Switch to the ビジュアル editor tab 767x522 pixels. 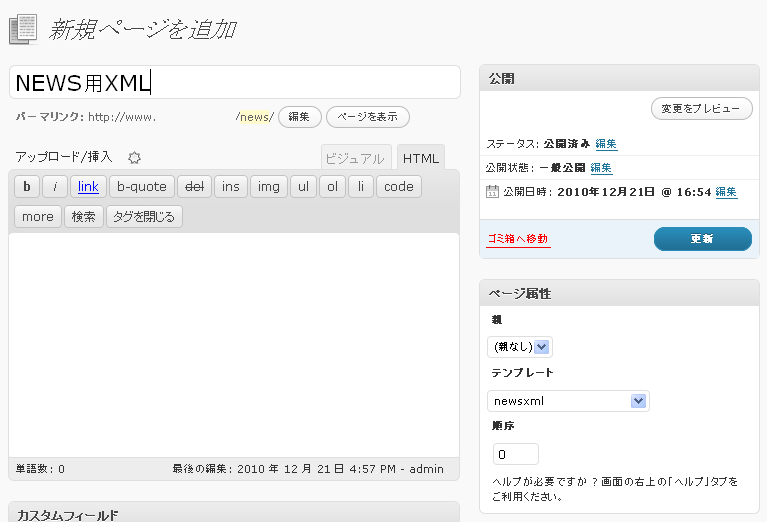click(356, 158)
